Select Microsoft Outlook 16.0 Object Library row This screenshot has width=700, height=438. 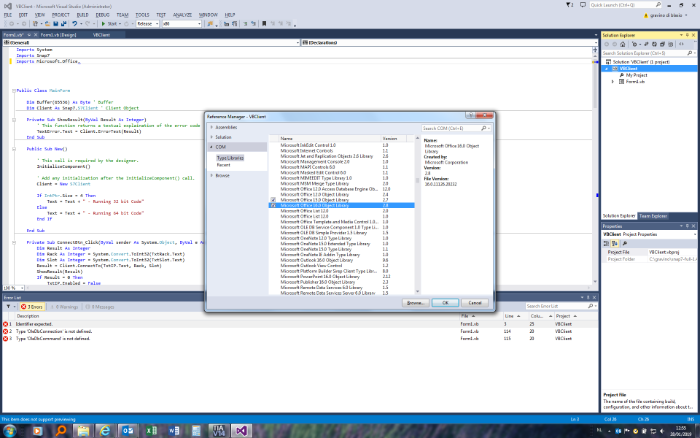pyautogui.click(x=342, y=260)
